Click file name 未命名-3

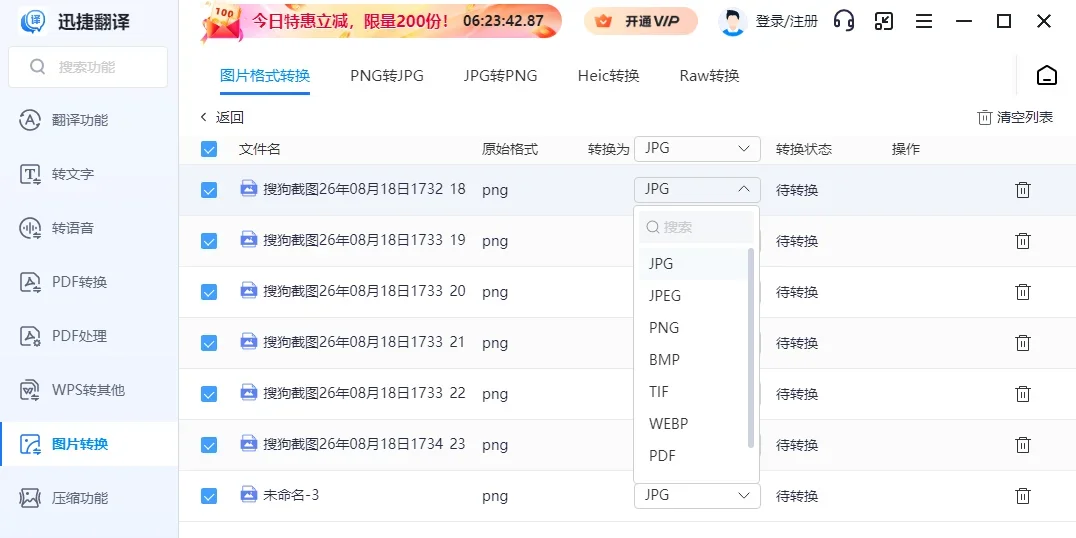coord(291,494)
